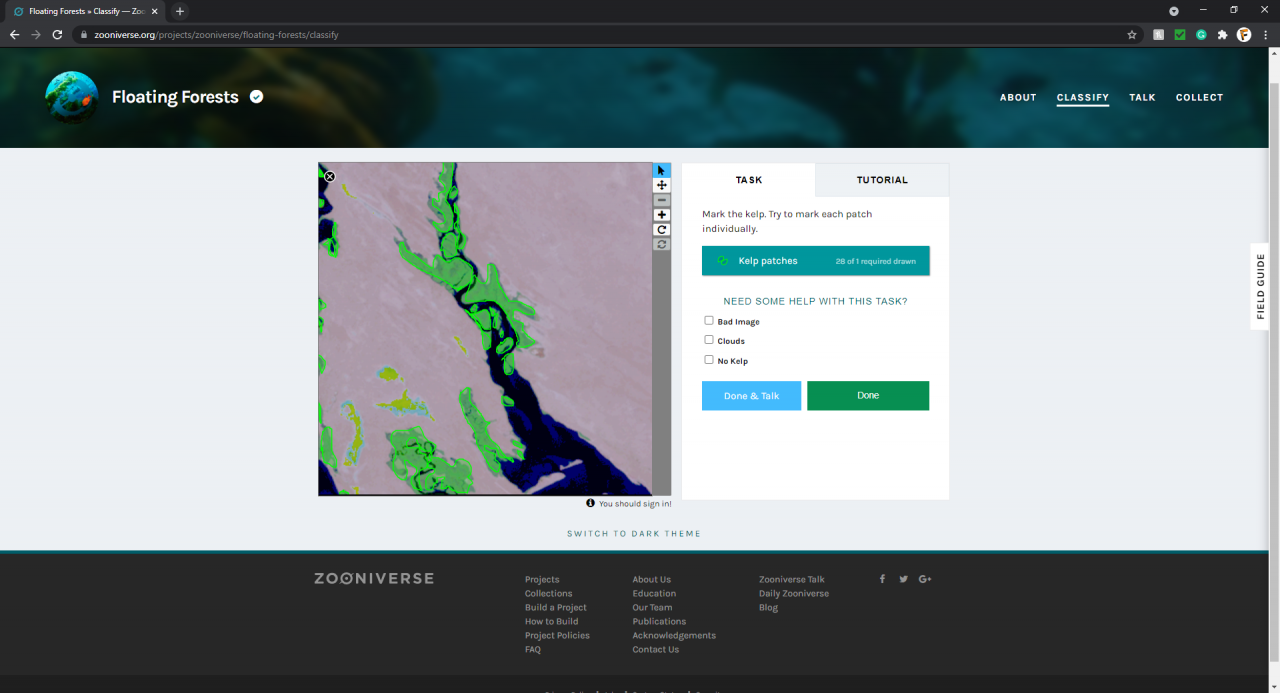Image resolution: width=1280 pixels, height=693 pixels.
Task: Reset the image view
Action: coord(662,244)
